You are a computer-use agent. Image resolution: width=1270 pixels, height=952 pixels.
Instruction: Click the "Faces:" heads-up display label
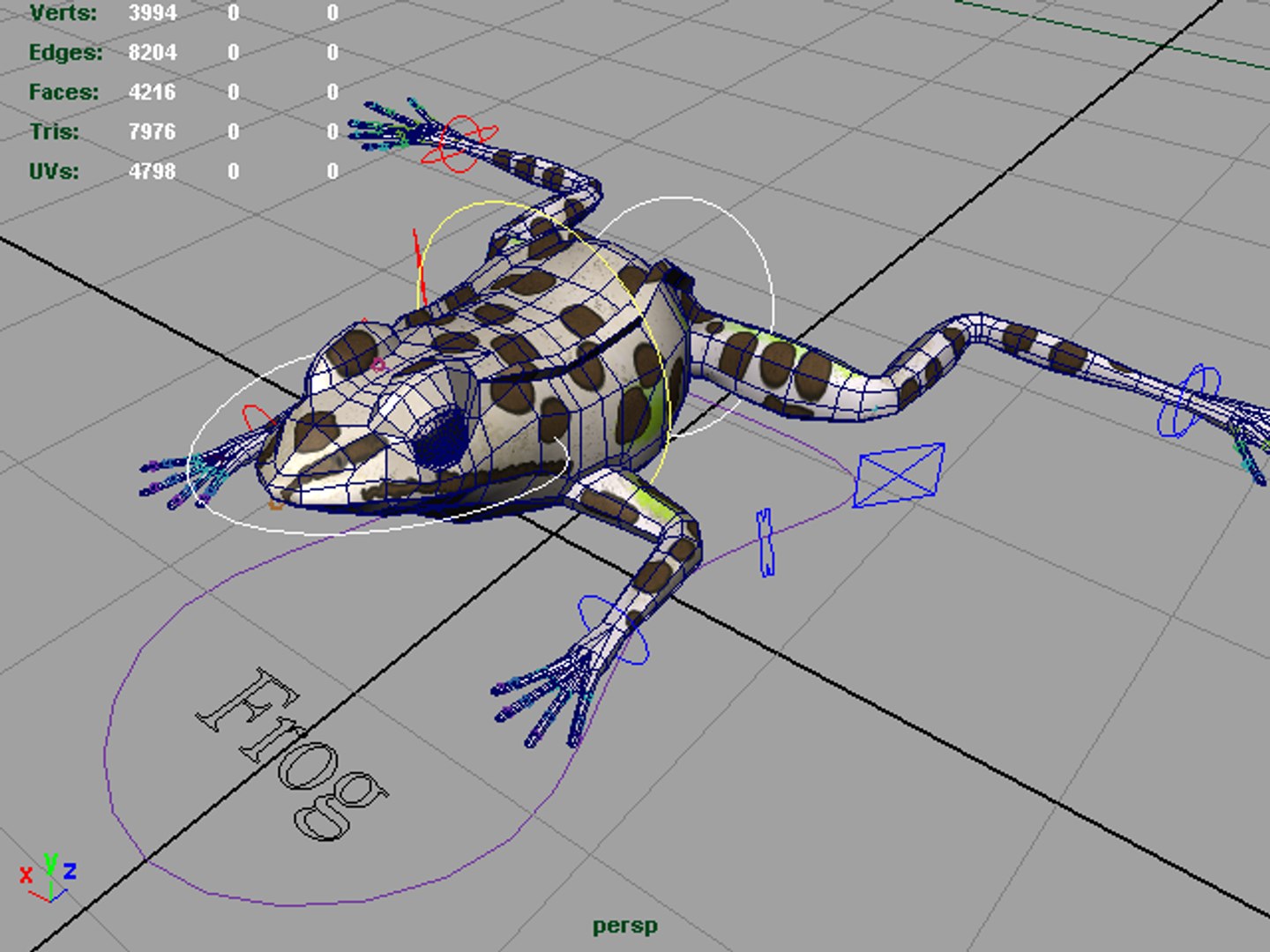(64, 92)
